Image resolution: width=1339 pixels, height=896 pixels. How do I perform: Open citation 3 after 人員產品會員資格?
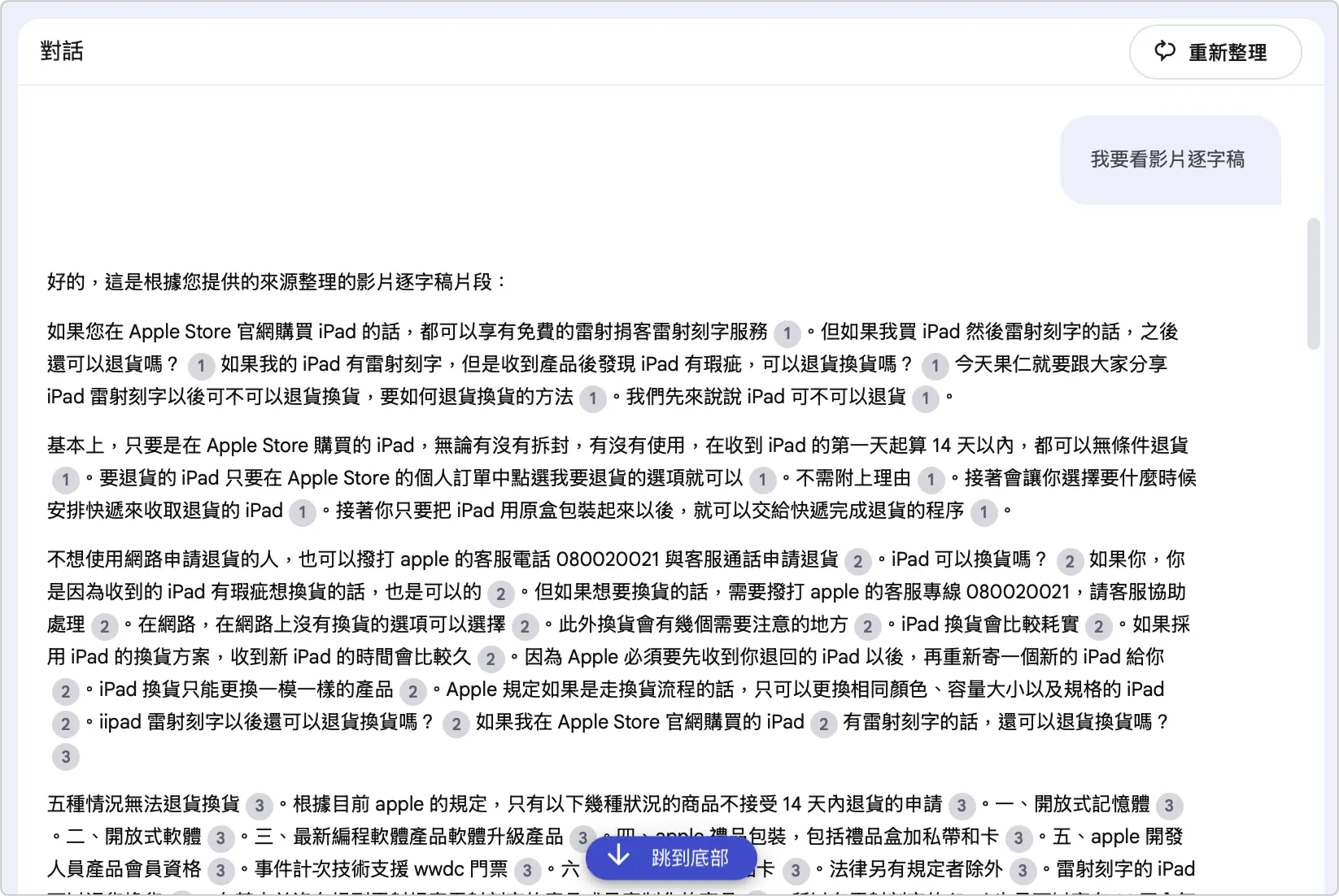coord(220,870)
